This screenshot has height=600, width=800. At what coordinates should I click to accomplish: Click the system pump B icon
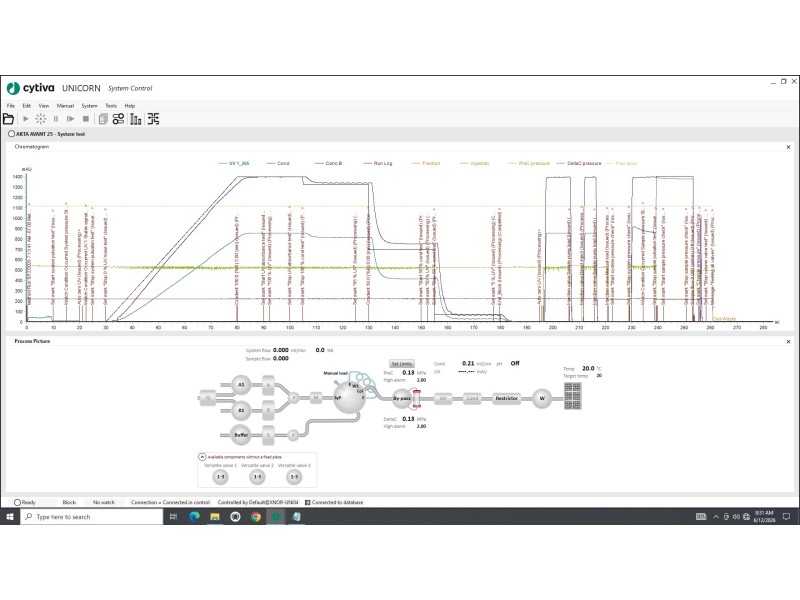[x=268, y=410]
